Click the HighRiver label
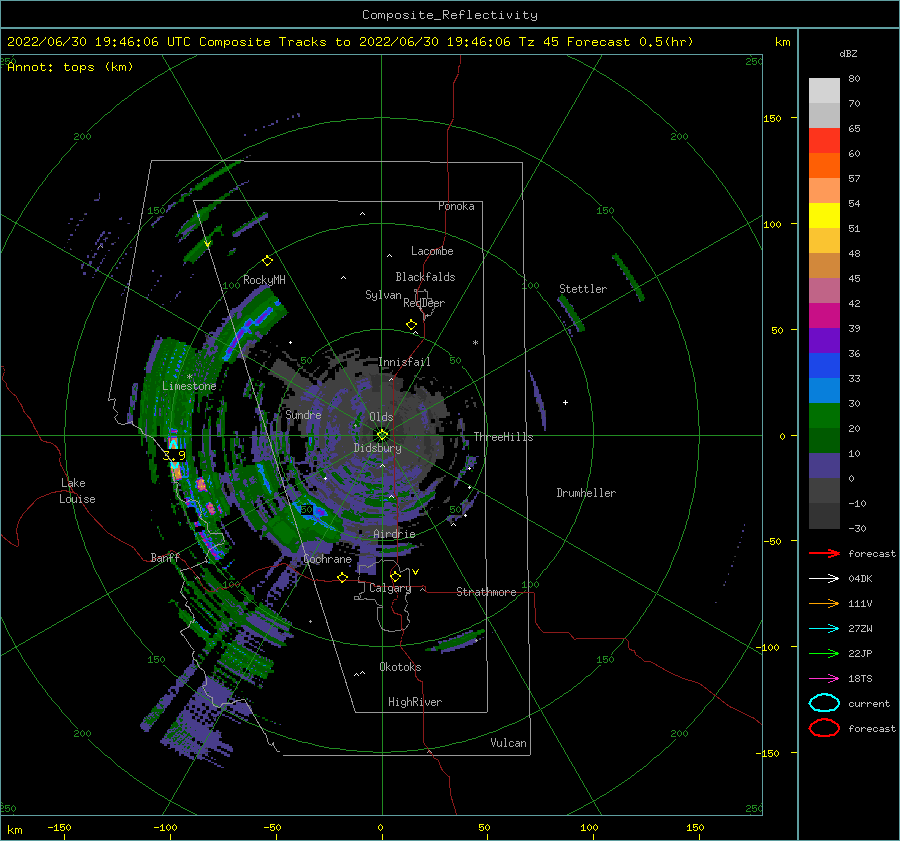 pos(415,702)
